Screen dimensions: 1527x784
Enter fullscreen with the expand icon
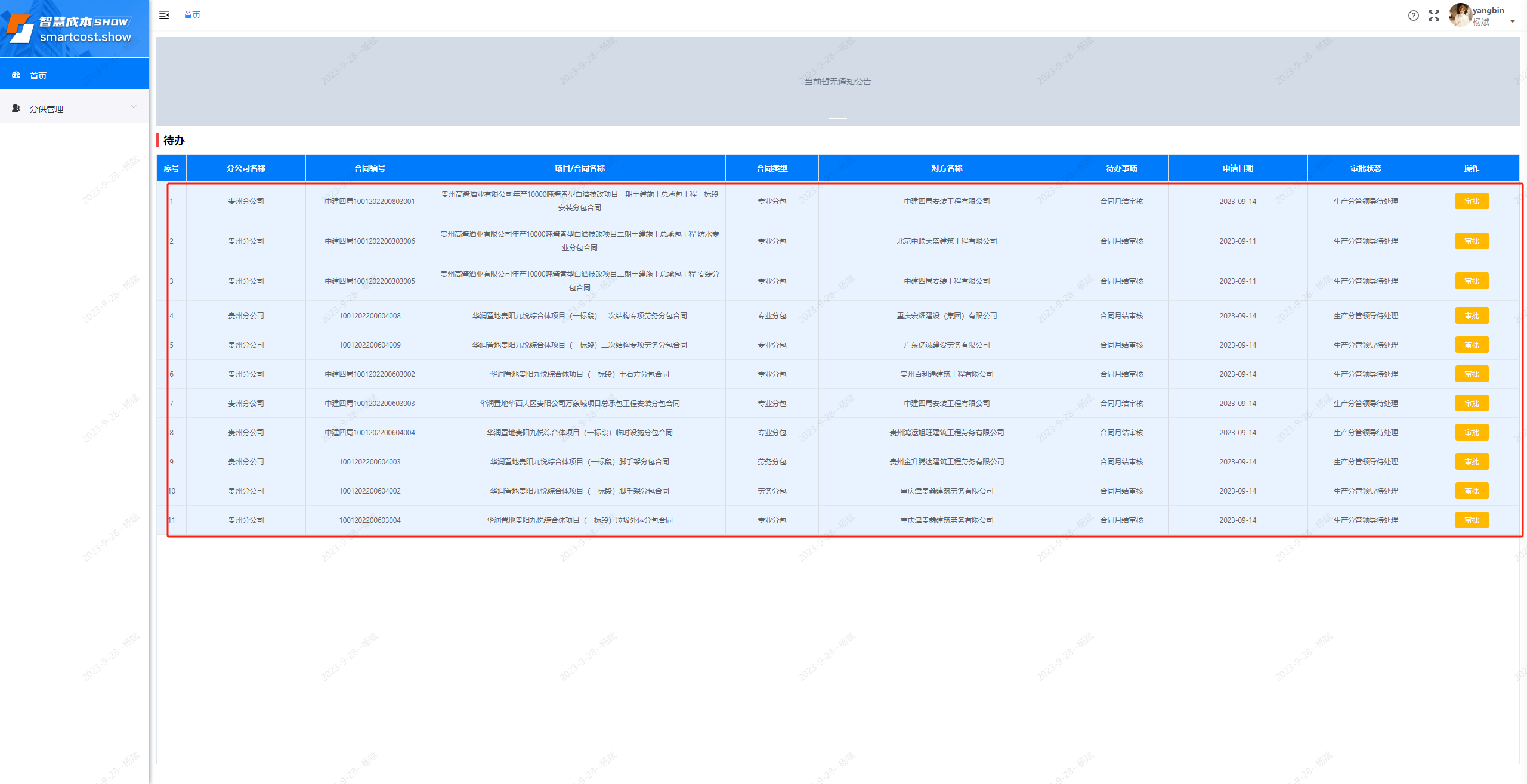coord(1434,16)
